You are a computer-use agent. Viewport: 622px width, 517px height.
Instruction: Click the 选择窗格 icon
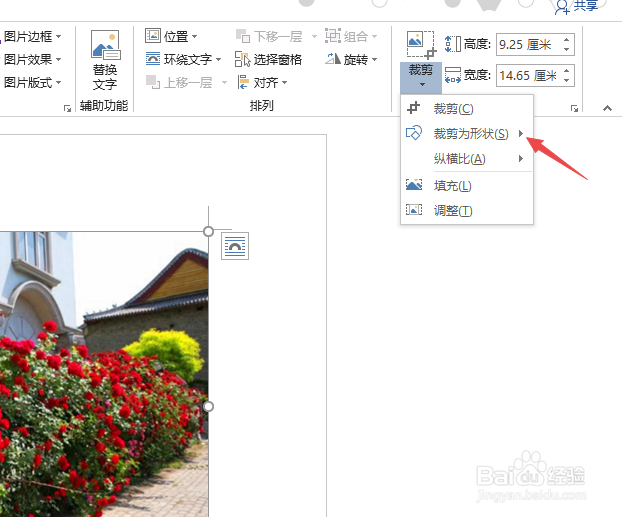(242, 59)
